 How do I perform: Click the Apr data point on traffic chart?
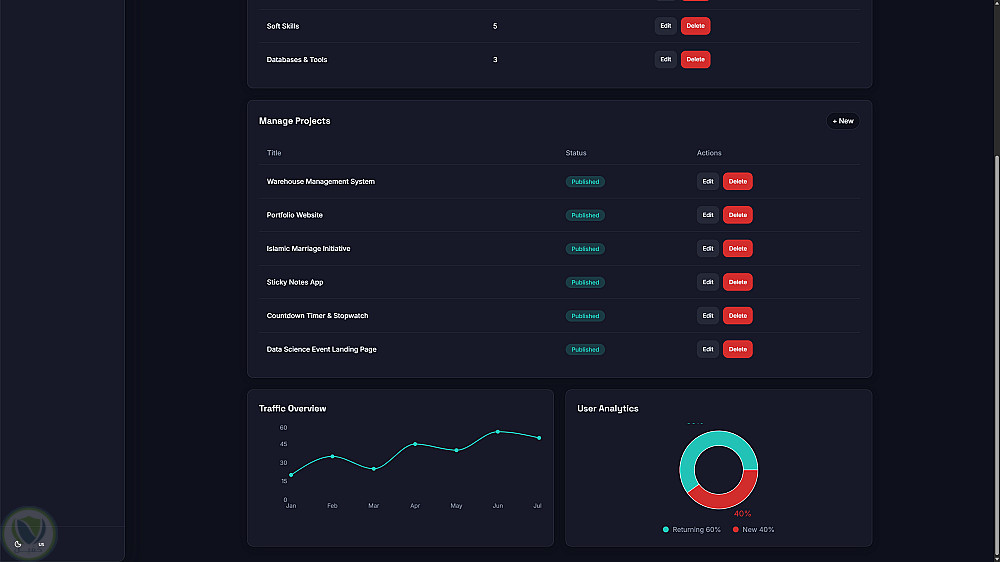click(x=415, y=444)
